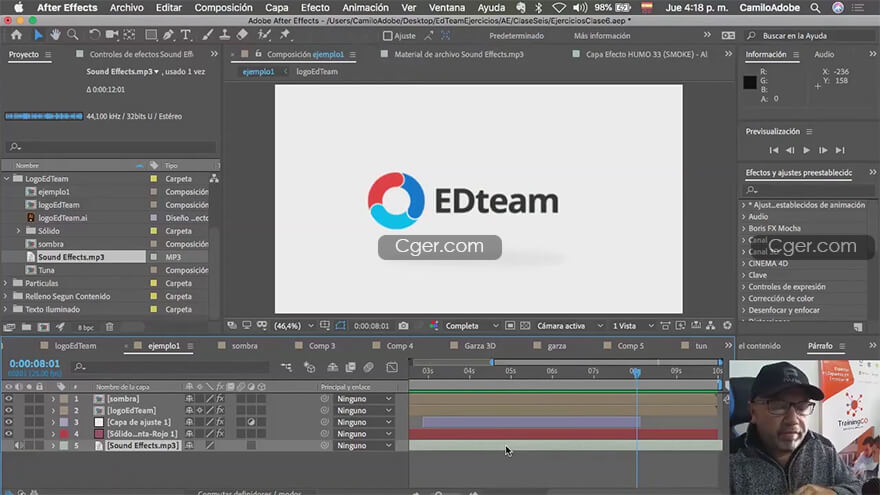Switch to the sombra timeline tab
The width and height of the screenshot is (880, 495).
(x=245, y=346)
